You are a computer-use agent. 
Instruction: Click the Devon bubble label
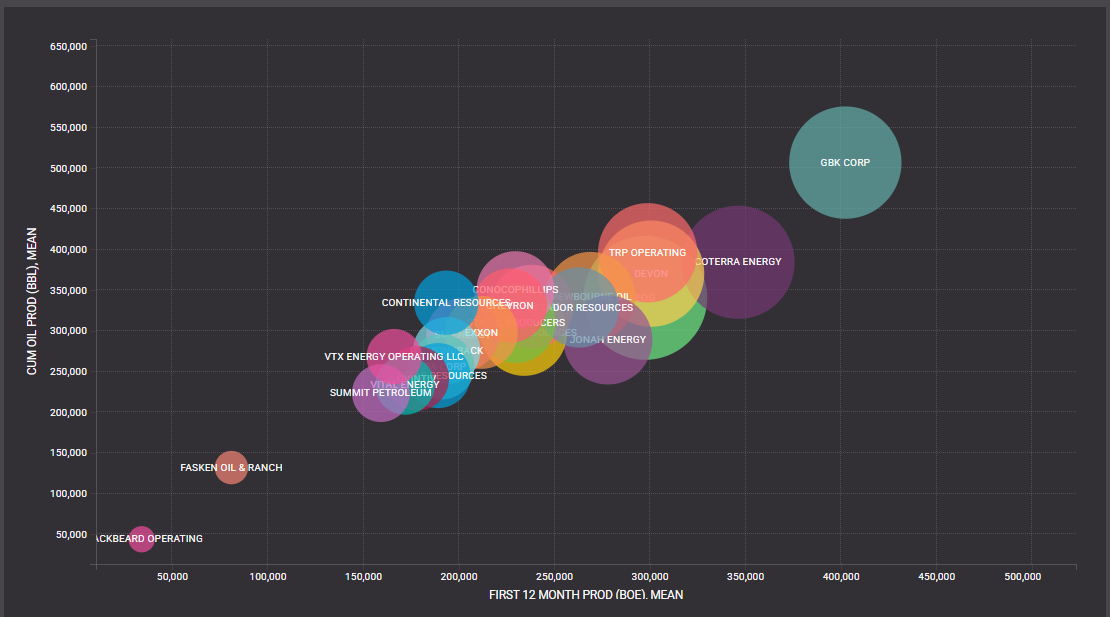[x=651, y=274]
